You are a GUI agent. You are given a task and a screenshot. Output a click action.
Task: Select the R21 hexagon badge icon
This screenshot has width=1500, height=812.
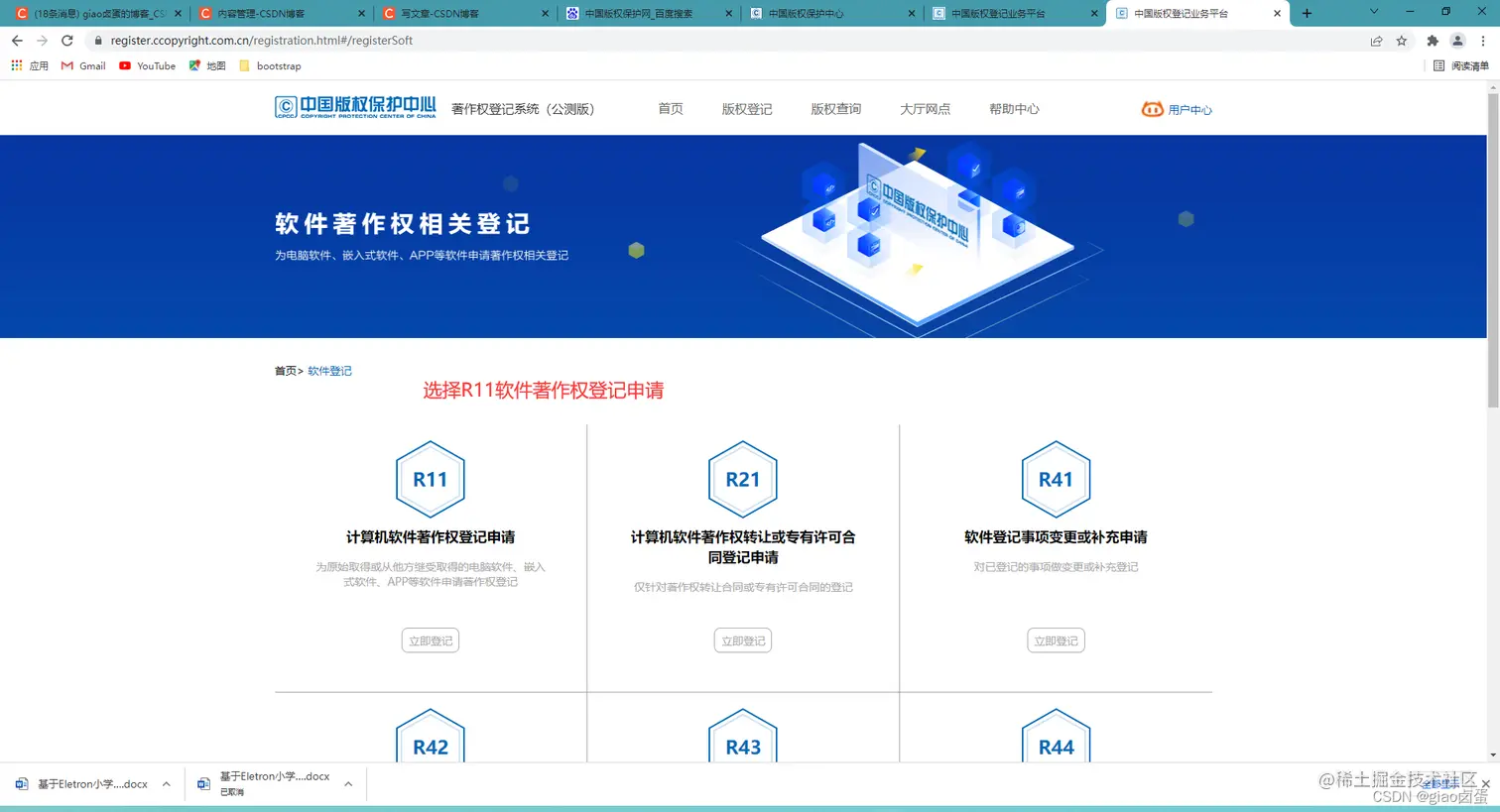click(x=742, y=479)
